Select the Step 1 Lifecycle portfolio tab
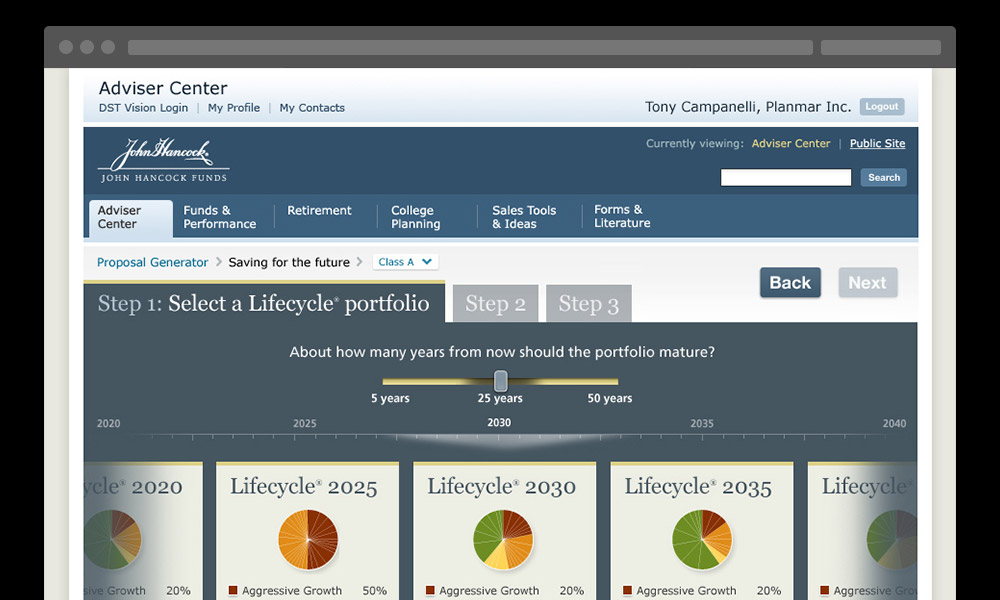Viewport: 1000px width, 600px height. (x=264, y=302)
